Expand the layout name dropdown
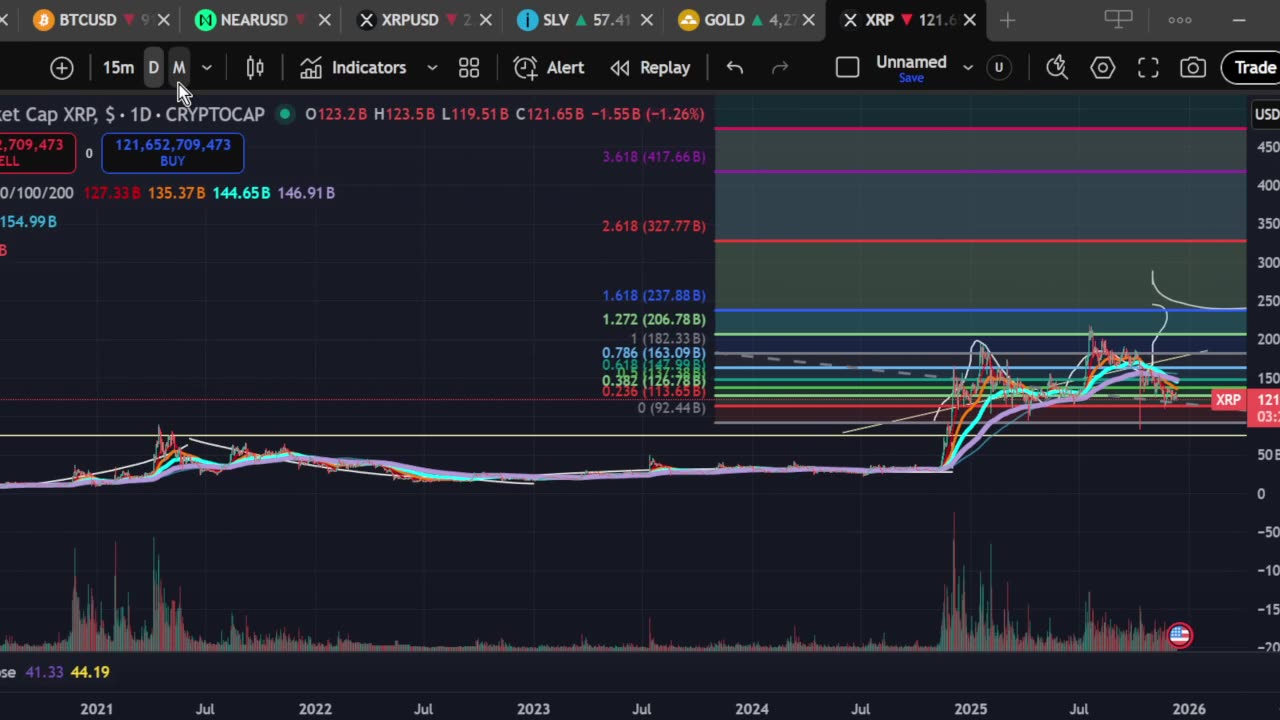The width and height of the screenshot is (1280, 720). click(968, 68)
